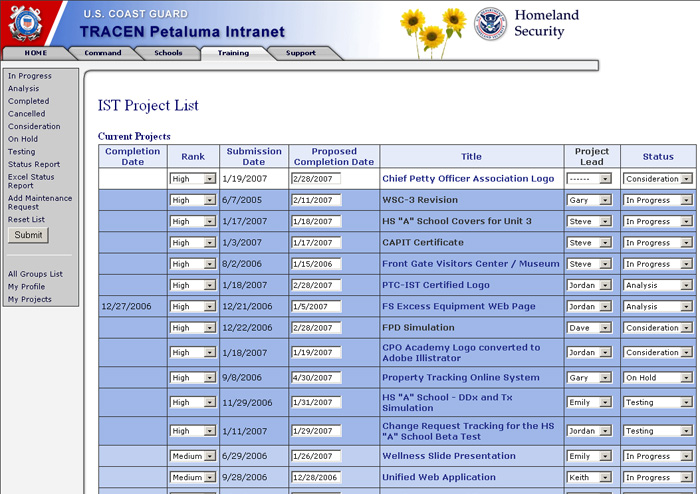Open Rank dropdown for Wellness Slide Presentation
This screenshot has height=494, width=700.
pos(193,456)
